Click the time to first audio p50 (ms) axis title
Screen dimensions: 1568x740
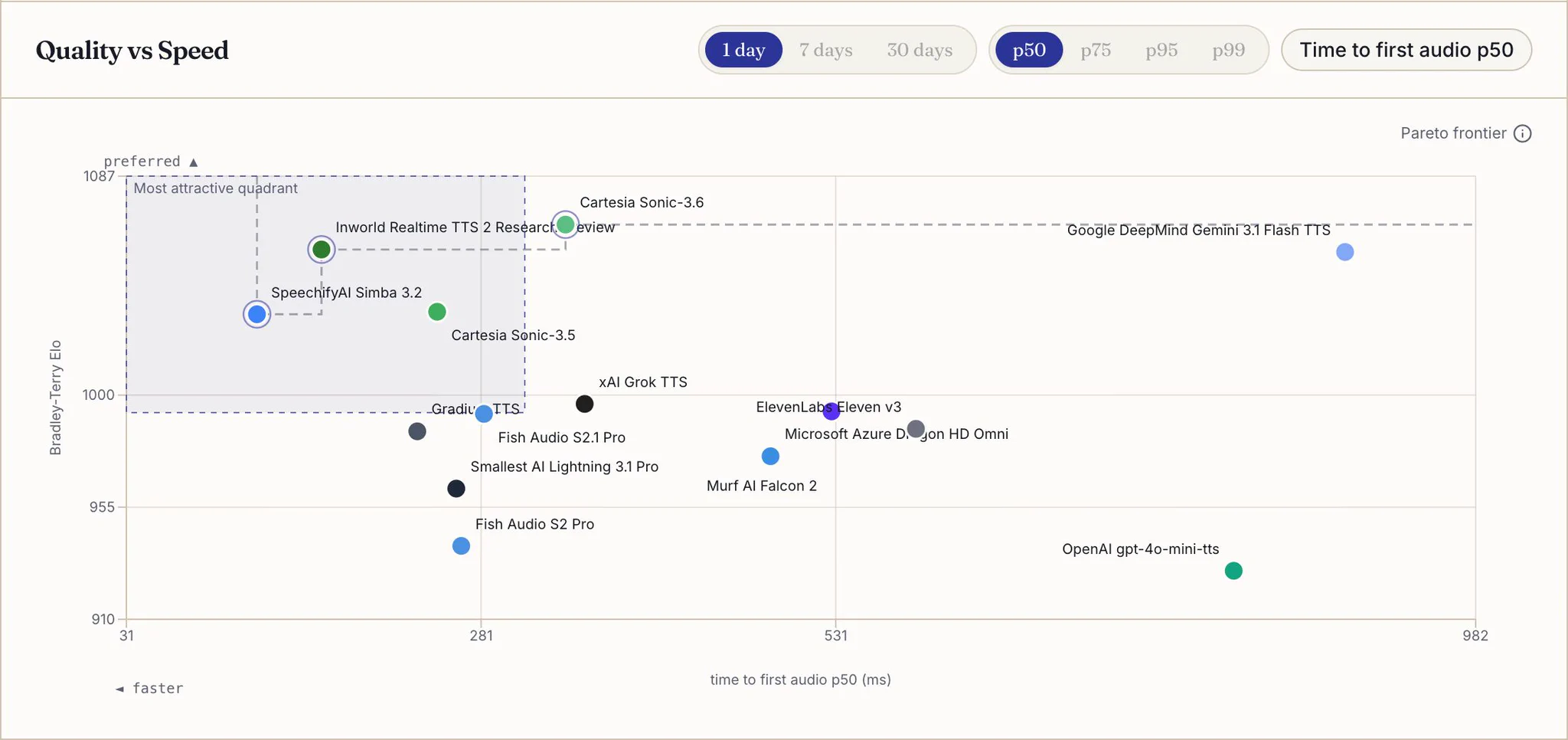coord(800,679)
